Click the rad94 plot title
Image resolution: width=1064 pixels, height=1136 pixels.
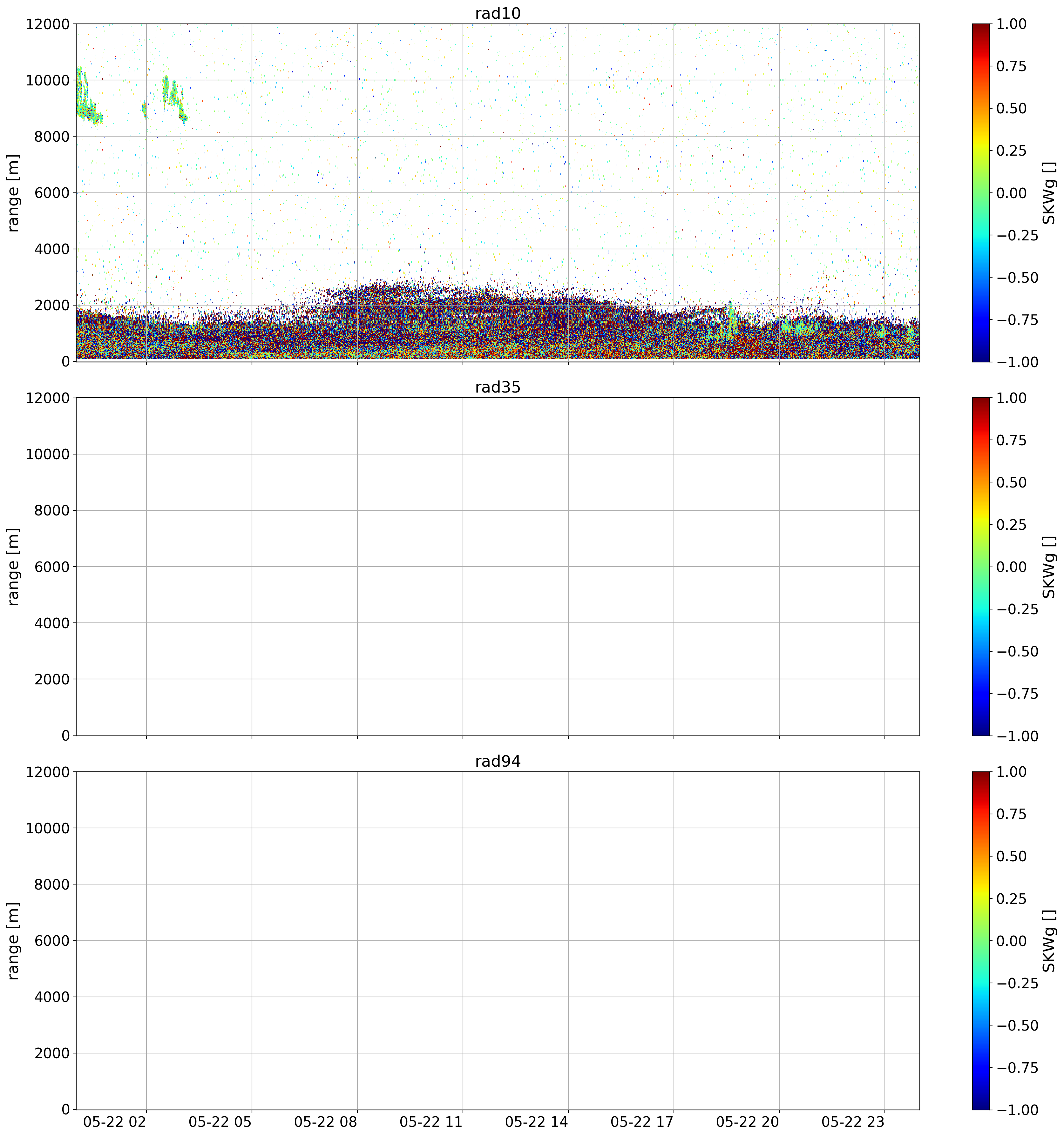click(498, 762)
